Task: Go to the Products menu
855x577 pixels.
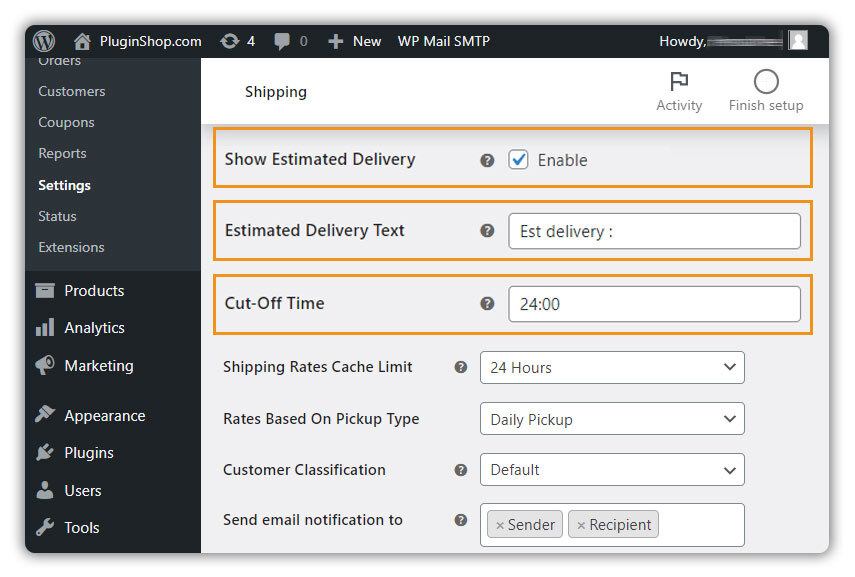Action: [x=94, y=291]
